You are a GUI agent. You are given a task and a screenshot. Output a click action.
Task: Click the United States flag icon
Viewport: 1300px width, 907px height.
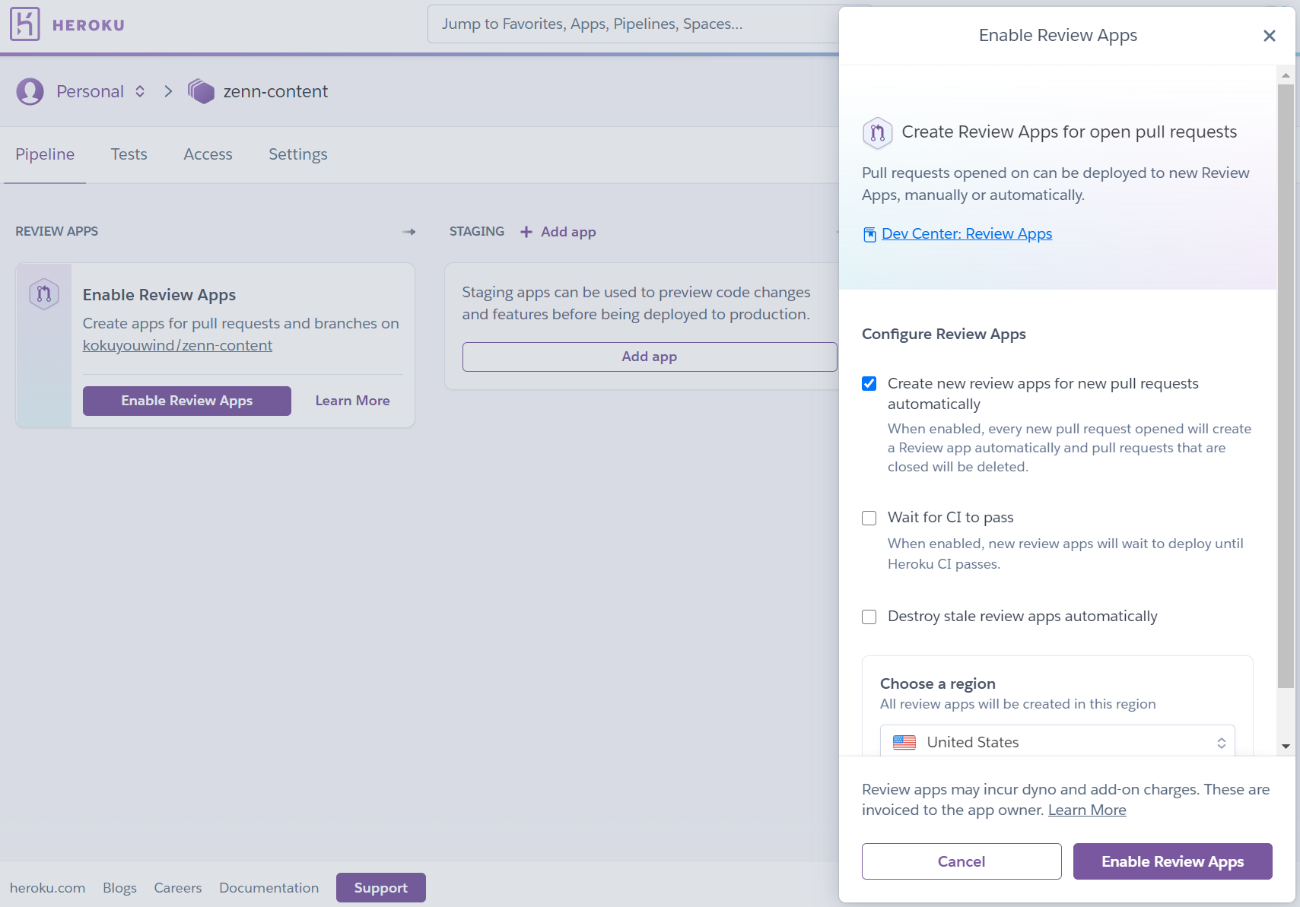[904, 742]
